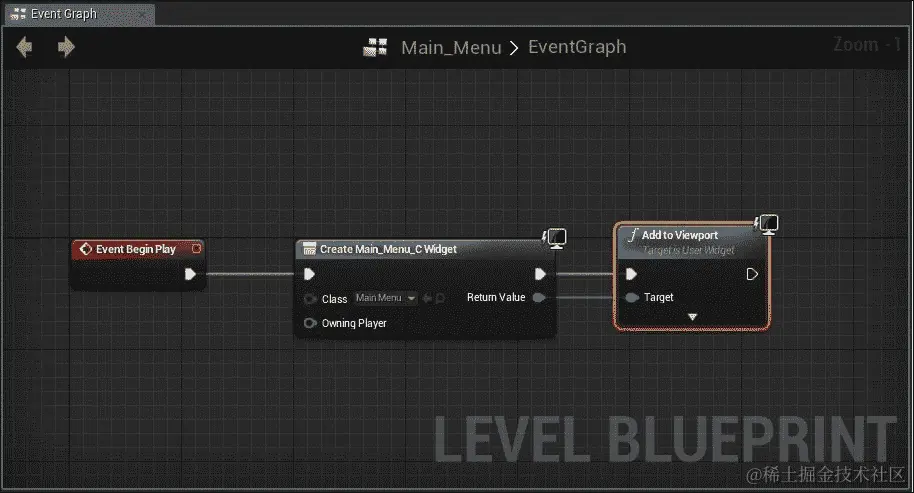Click the Owning Player input pin
The width and height of the screenshot is (914, 493).
310,323
